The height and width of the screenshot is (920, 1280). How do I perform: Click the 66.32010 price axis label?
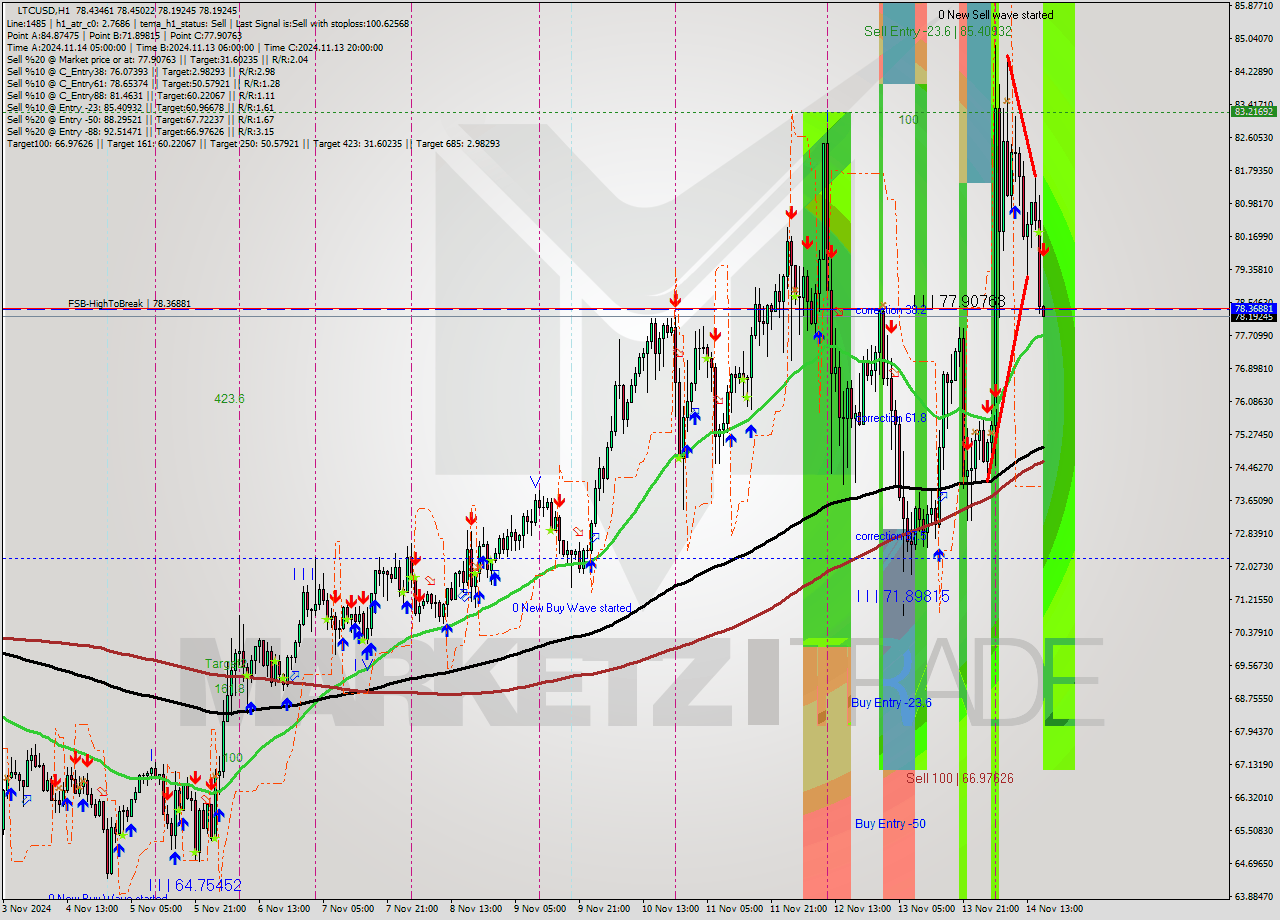[x=1254, y=798]
